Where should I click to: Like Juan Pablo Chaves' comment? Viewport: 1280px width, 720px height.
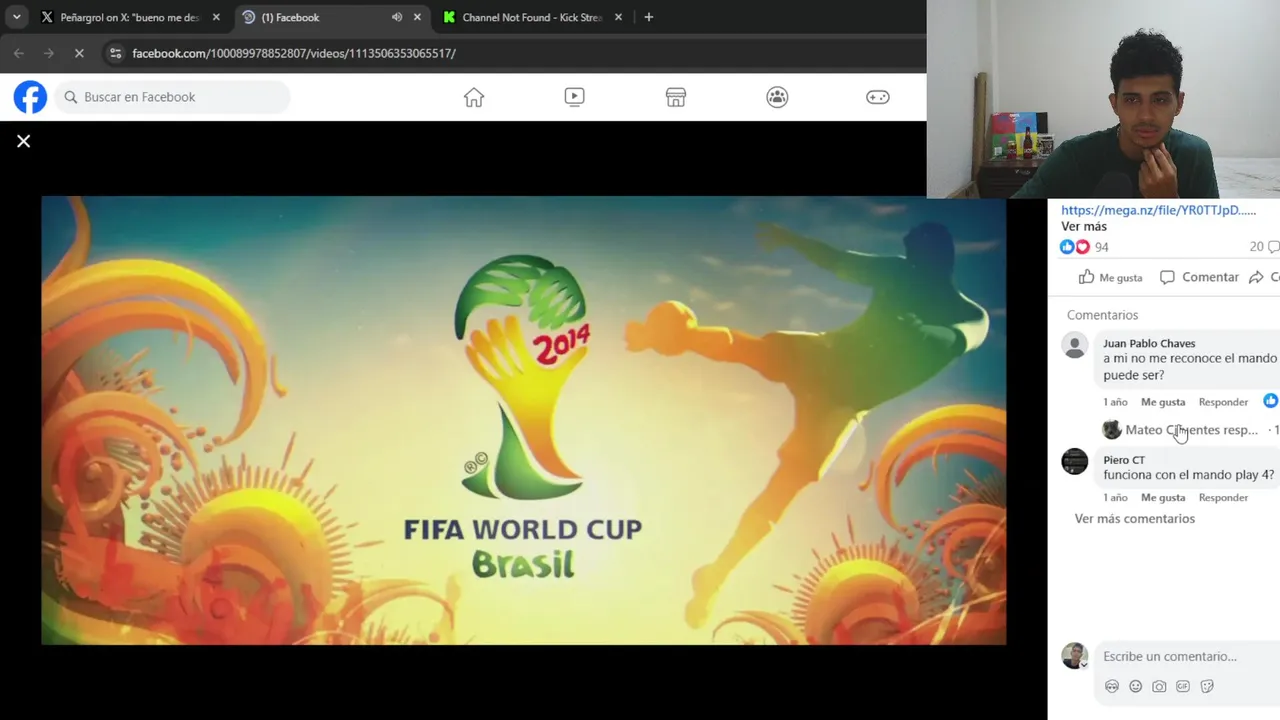[1163, 402]
